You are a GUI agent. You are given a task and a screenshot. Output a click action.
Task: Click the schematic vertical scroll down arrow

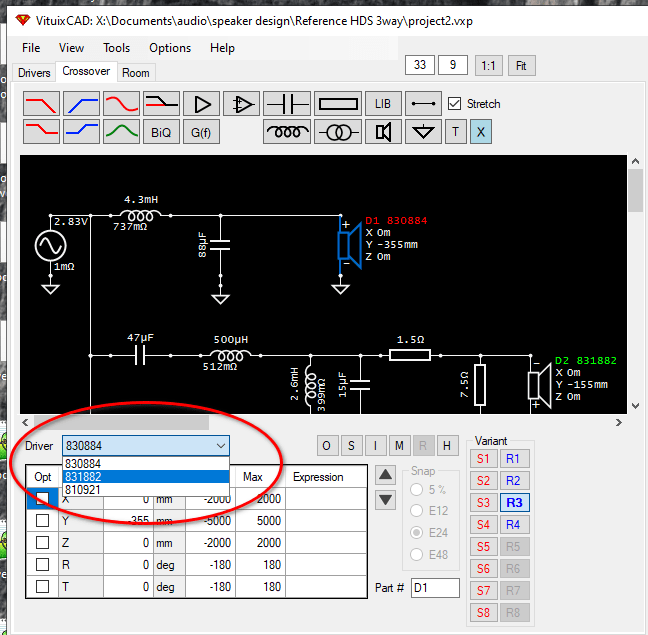tap(635, 406)
